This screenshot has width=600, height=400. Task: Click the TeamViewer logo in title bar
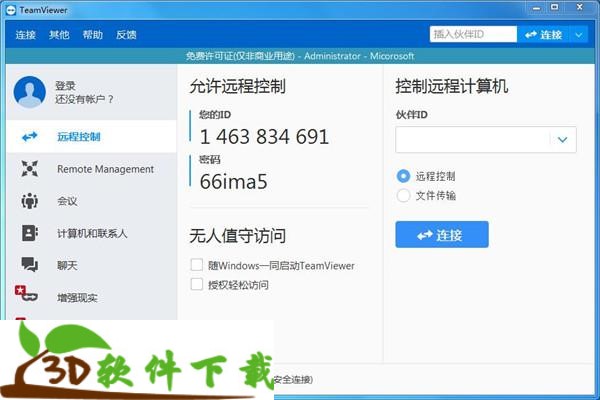click(11, 10)
